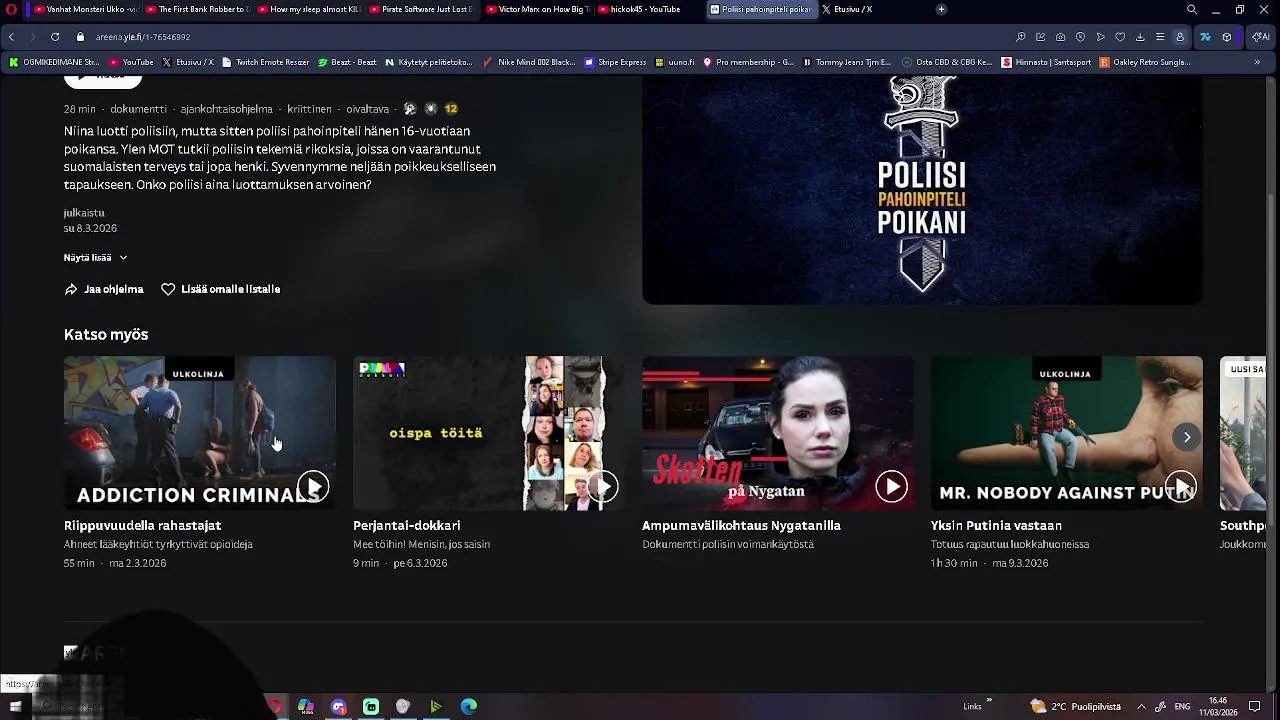
Task: Open the AI assistant button
Action: coord(1261,37)
